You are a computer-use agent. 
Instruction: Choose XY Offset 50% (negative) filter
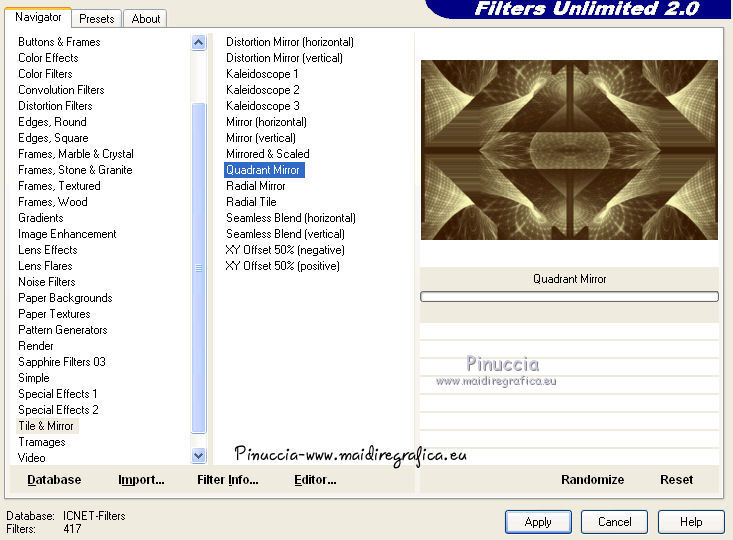coord(285,250)
